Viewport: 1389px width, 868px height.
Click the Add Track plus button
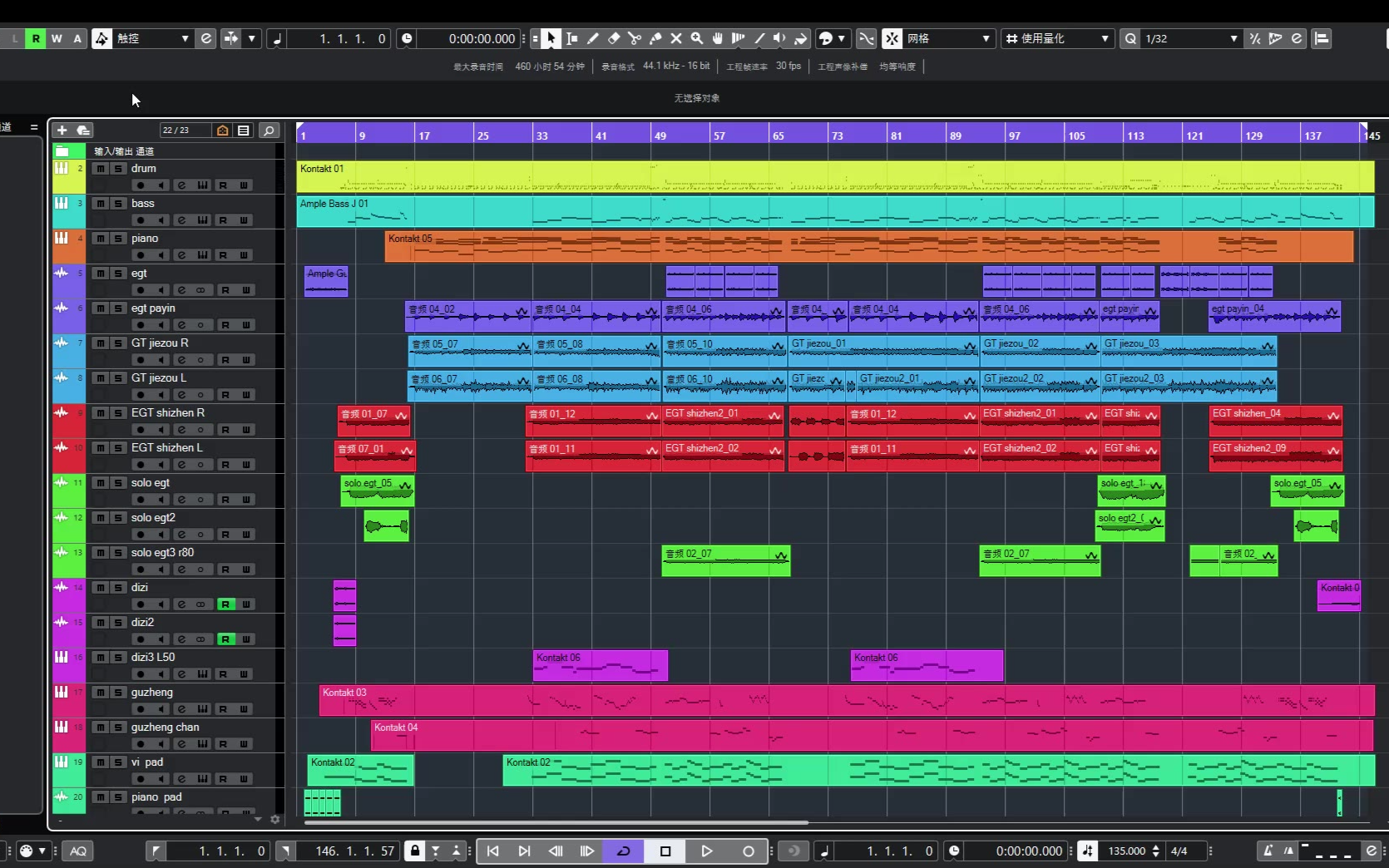pyautogui.click(x=62, y=131)
